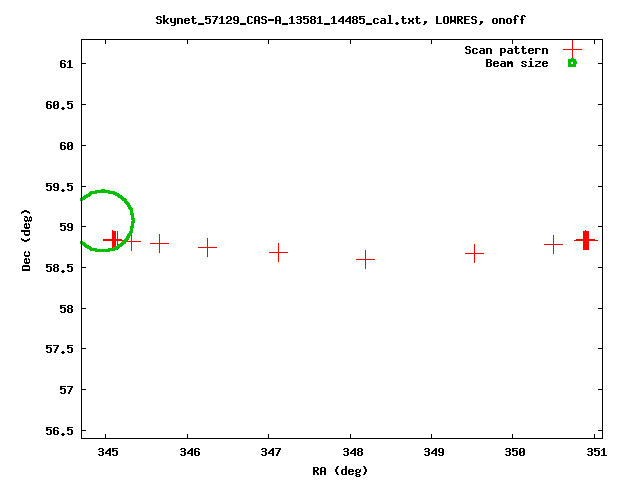Click the scan point near RA 349.5

tap(474, 253)
